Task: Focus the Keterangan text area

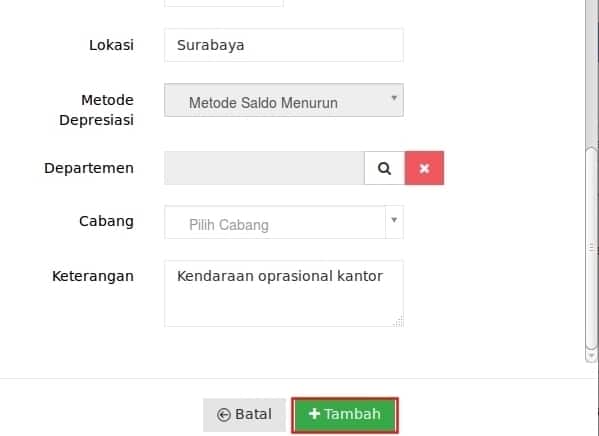Action: [284, 293]
